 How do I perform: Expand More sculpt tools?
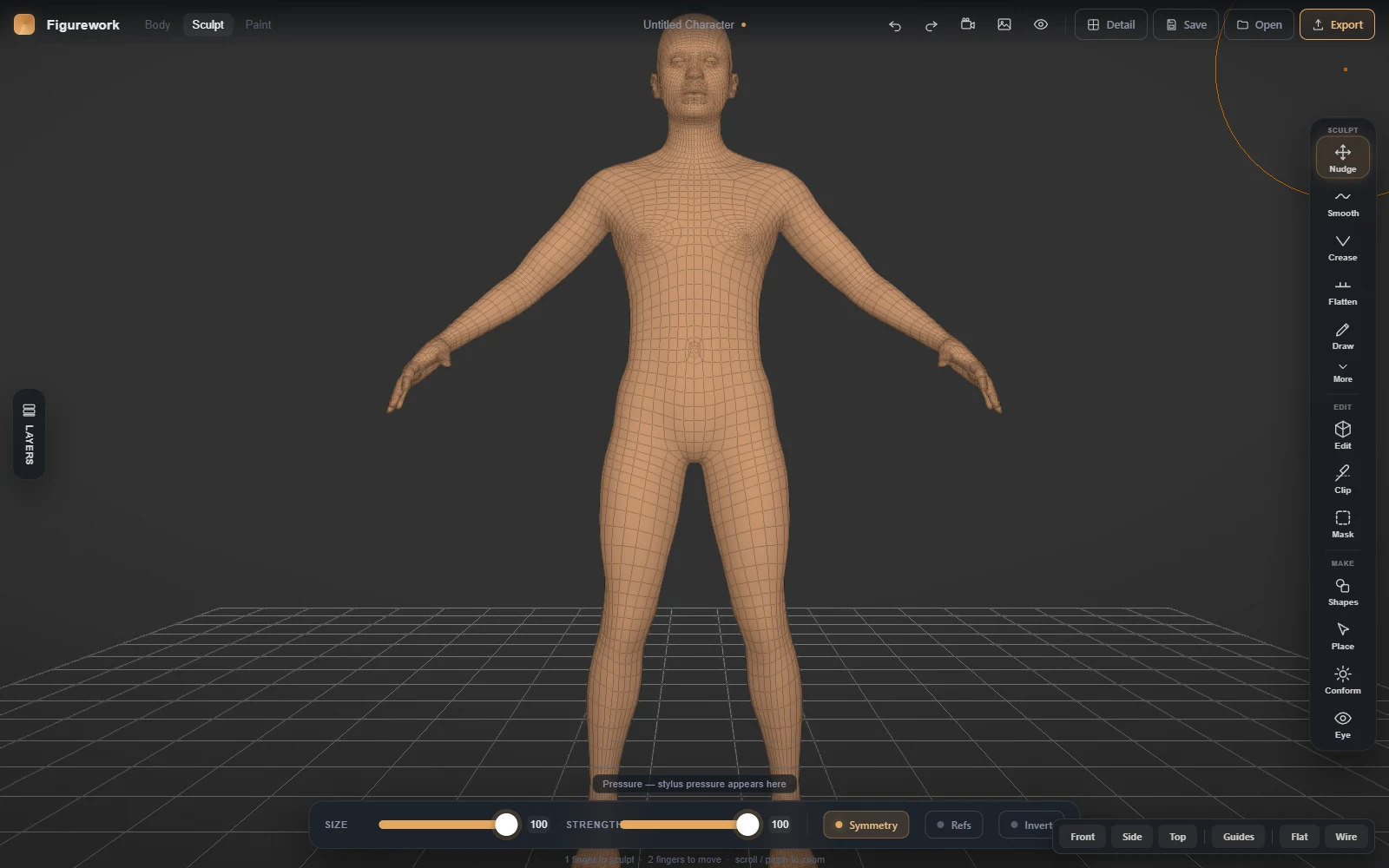coord(1342,373)
